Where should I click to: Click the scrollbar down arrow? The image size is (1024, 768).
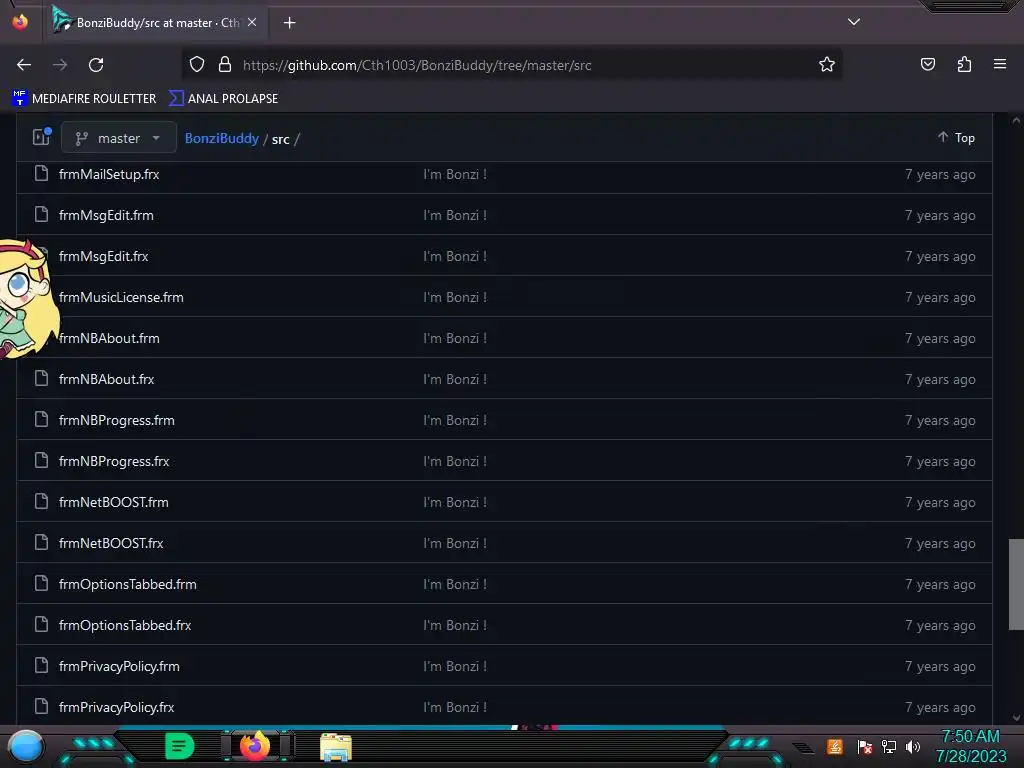pyautogui.click(x=1016, y=718)
